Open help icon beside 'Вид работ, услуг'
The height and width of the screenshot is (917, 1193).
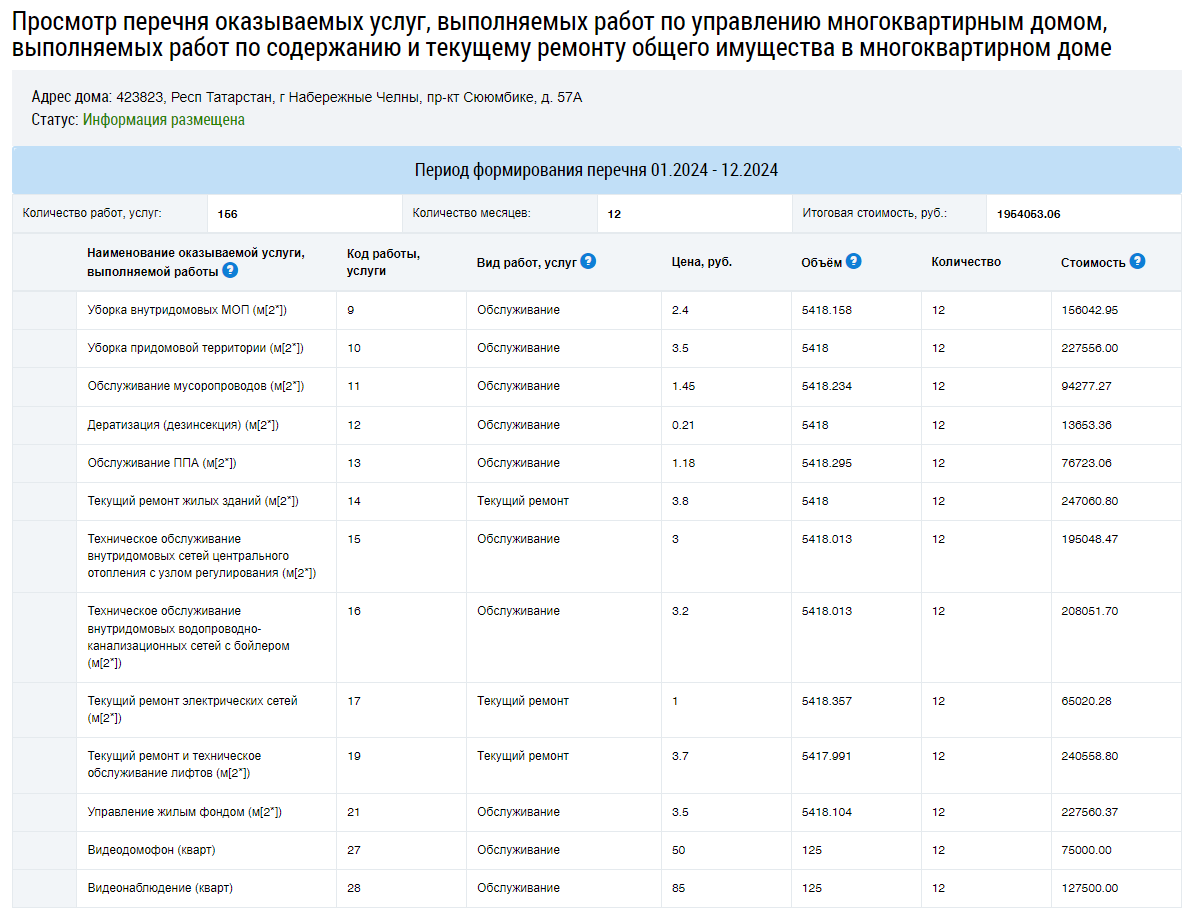(588, 261)
